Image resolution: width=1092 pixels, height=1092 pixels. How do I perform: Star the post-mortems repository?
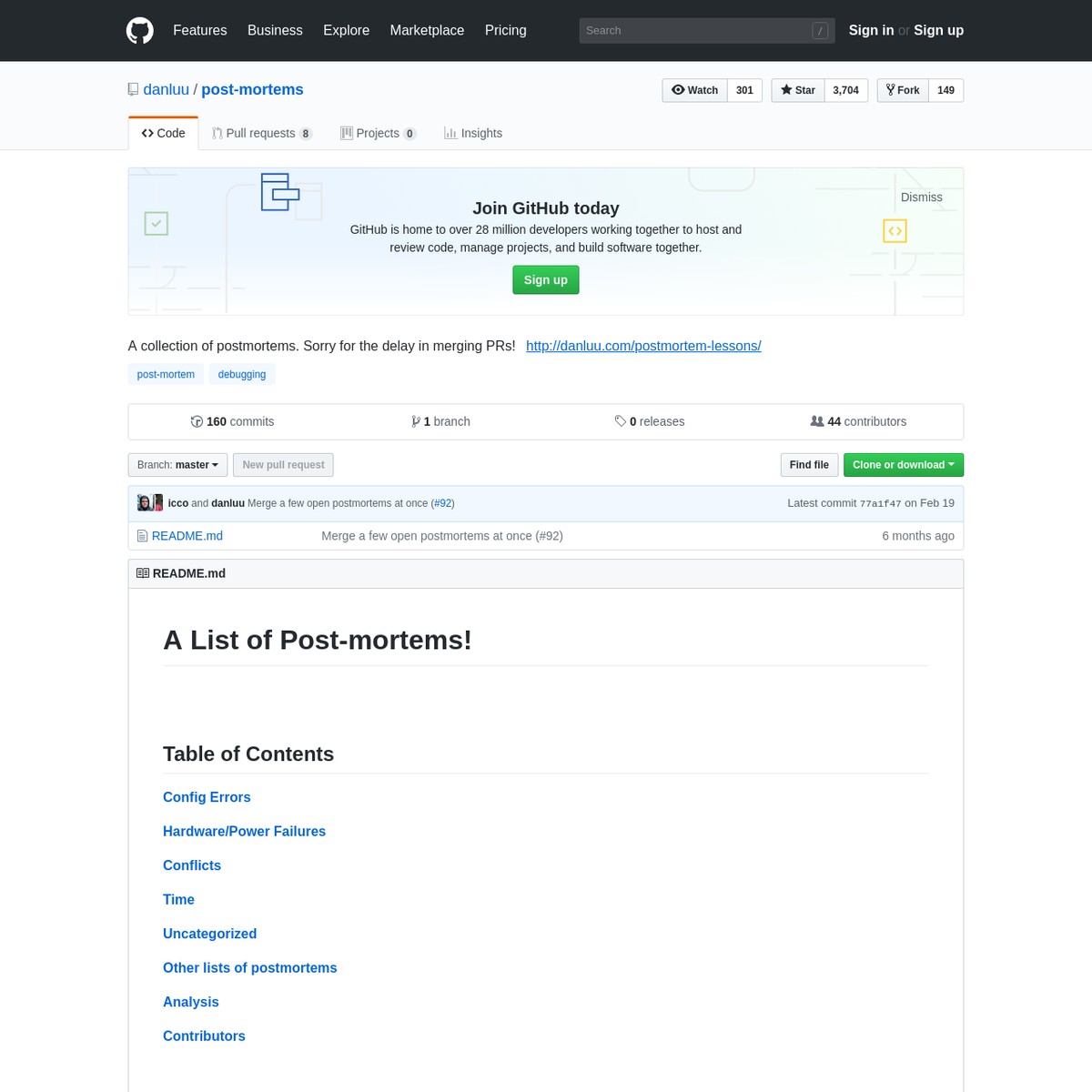coord(798,90)
